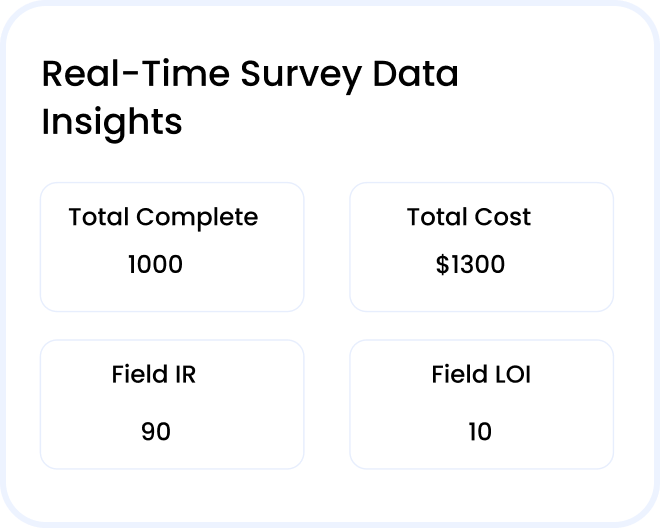Select the Field LOI value 10
Image resolution: width=660 pixels, height=528 pixels.
480,432
